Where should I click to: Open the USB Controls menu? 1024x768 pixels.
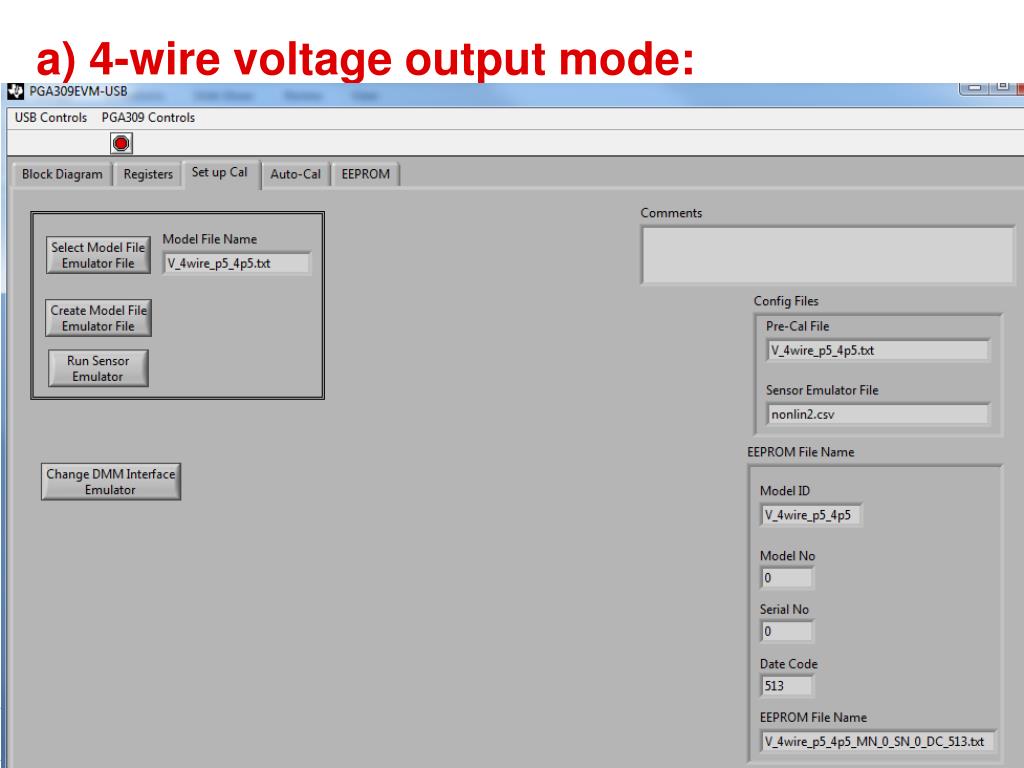coord(51,118)
